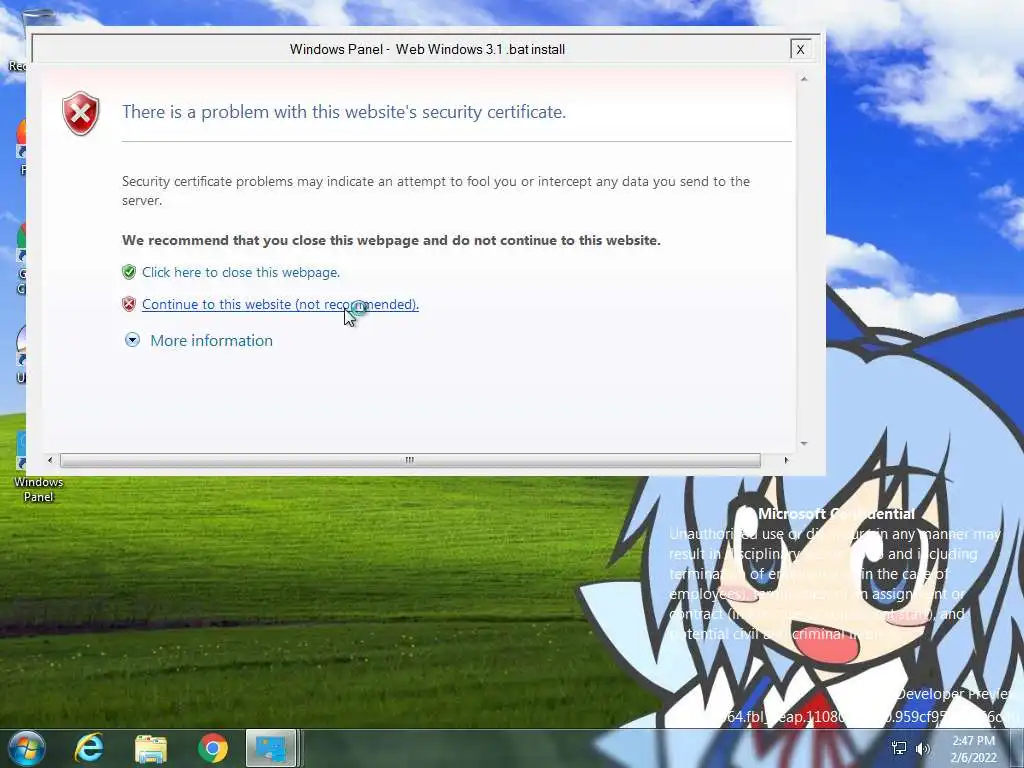Click the horizontal scrollbar thumb

coord(410,460)
